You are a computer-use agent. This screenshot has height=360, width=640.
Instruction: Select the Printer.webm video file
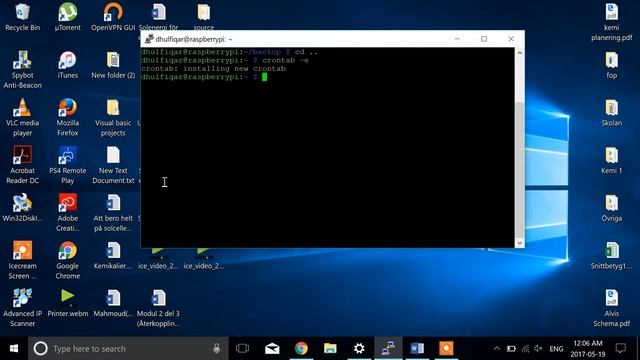(67, 303)
